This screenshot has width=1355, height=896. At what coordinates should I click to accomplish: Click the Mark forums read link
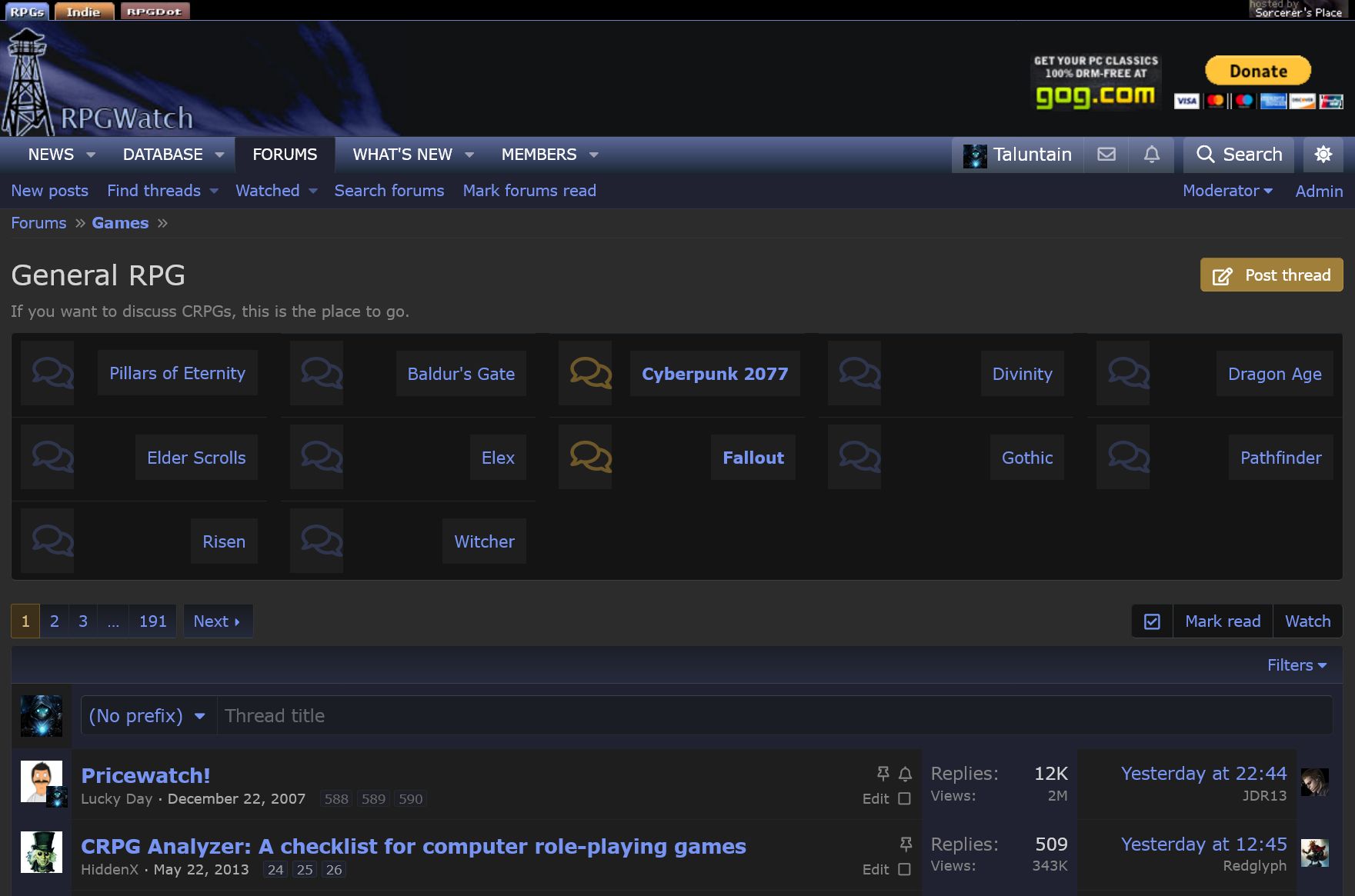pyautogui.click(x=529, y=191)
